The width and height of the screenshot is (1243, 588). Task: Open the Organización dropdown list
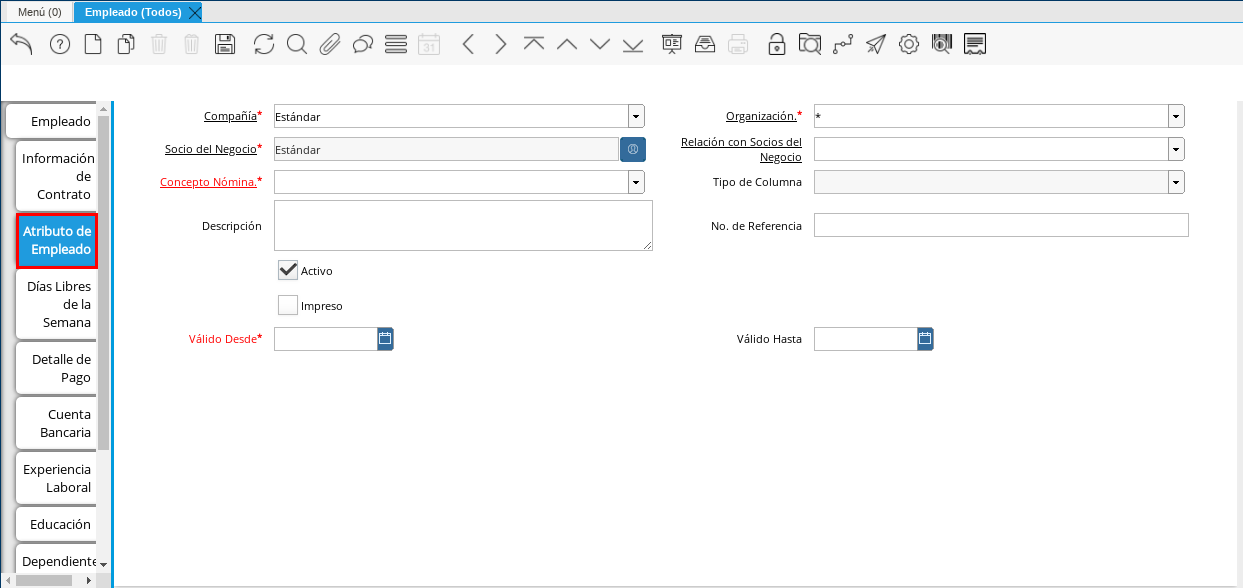click(x=1176, y=116)
